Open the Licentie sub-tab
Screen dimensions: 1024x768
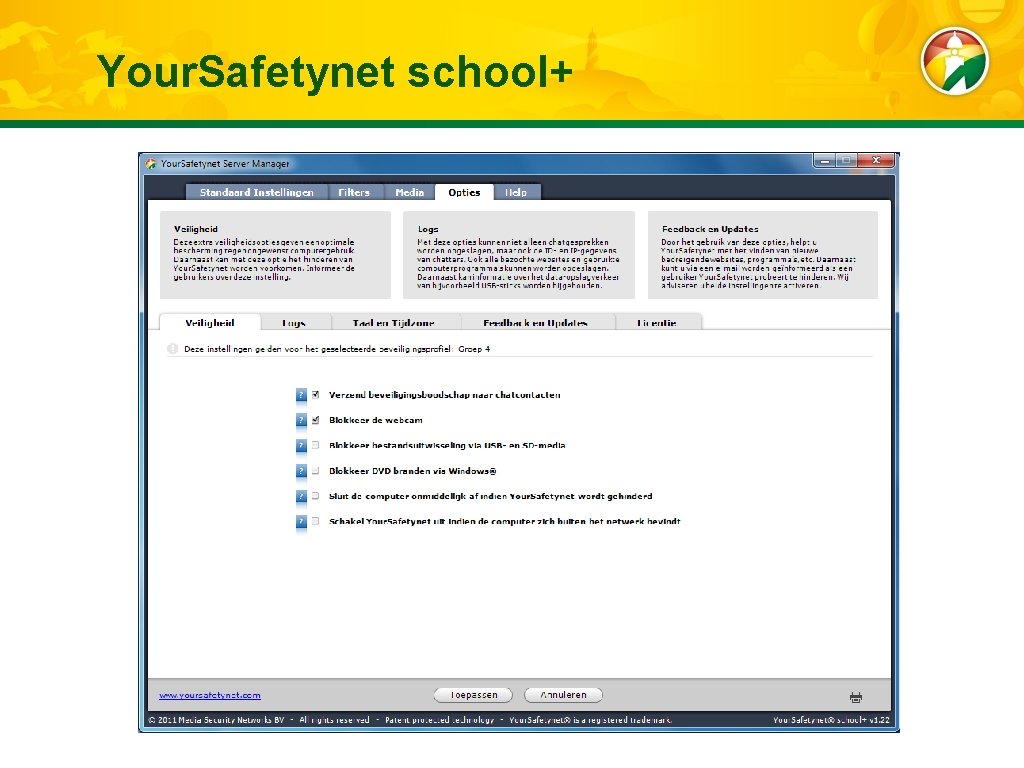pyautogui.click(x=657, y=323)
